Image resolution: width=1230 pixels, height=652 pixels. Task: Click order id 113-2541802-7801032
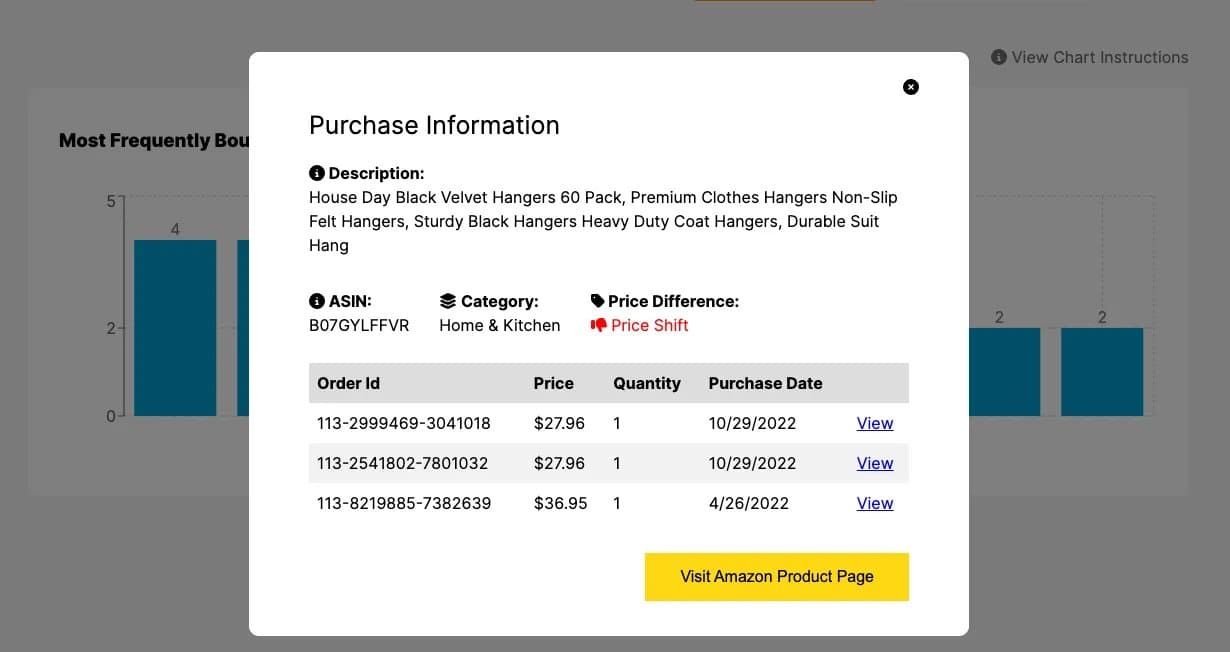click(403, 463)
